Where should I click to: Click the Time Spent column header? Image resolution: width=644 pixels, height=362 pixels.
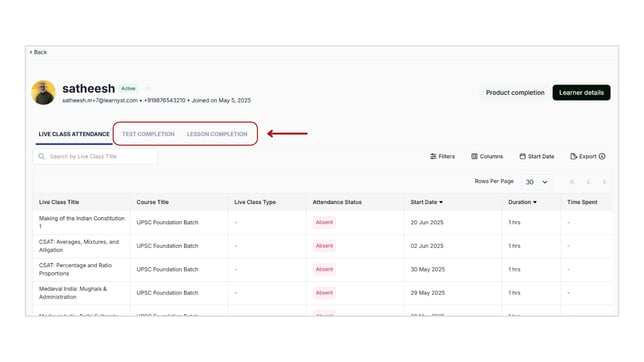[582, 202]
